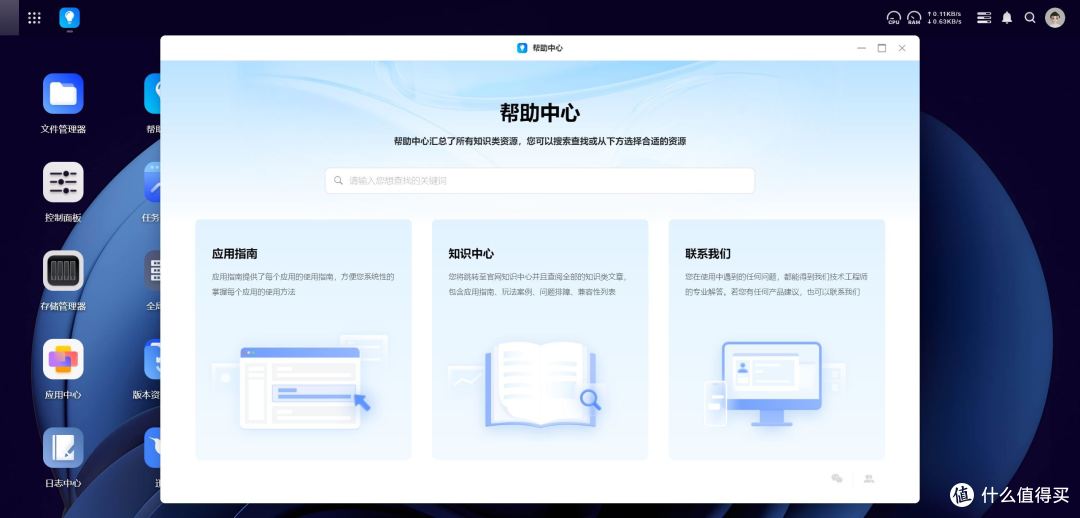Open global search magnifier in the top bar
This screenshot has width=1080, height=518.
[1030, 18]
